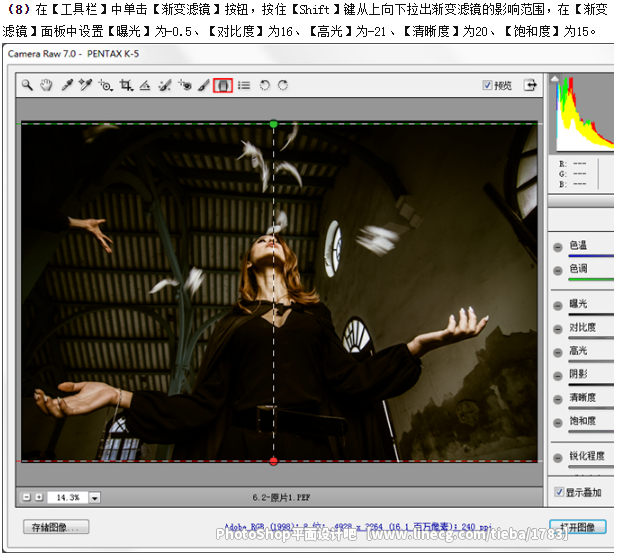The width and height of the screenshot is (624, 553).
Task: Select the Adjustment Brush tool
Action: click(203, 85)
